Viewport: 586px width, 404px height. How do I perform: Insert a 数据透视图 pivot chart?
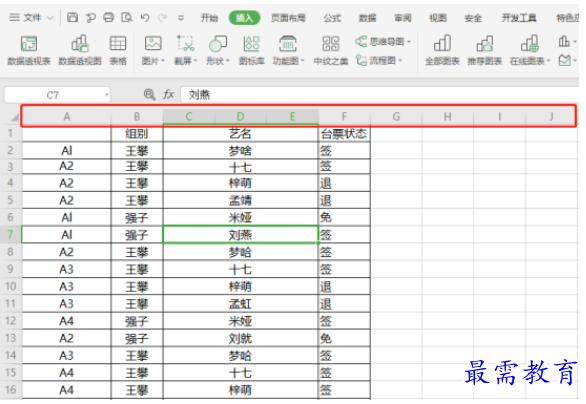pyautogui.click(x=80, y=50)
